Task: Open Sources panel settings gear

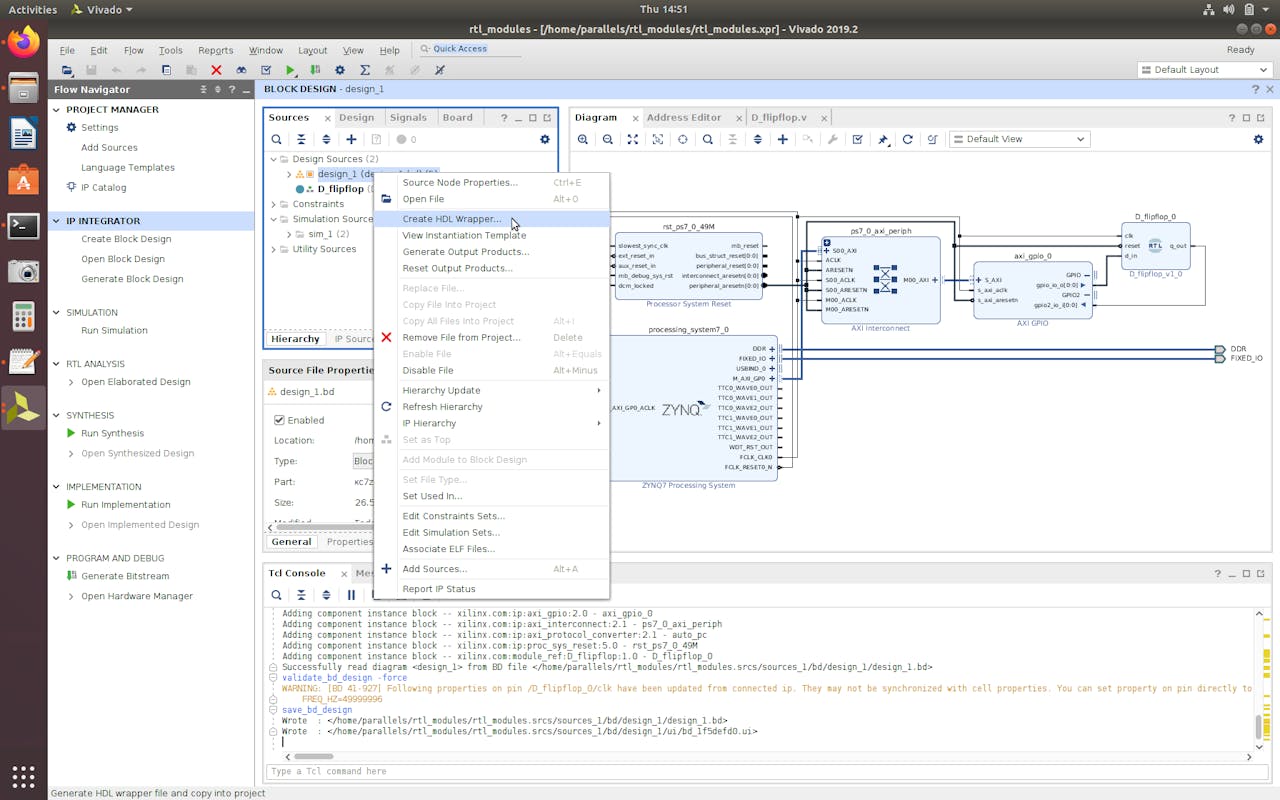Action: 545,140
